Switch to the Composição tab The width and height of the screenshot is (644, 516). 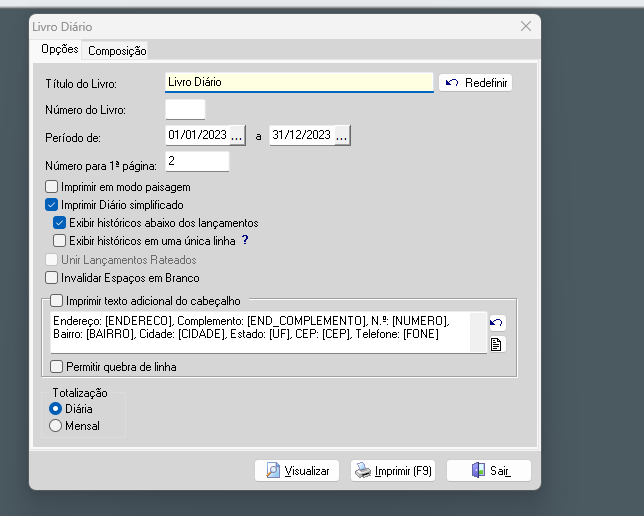117,51
